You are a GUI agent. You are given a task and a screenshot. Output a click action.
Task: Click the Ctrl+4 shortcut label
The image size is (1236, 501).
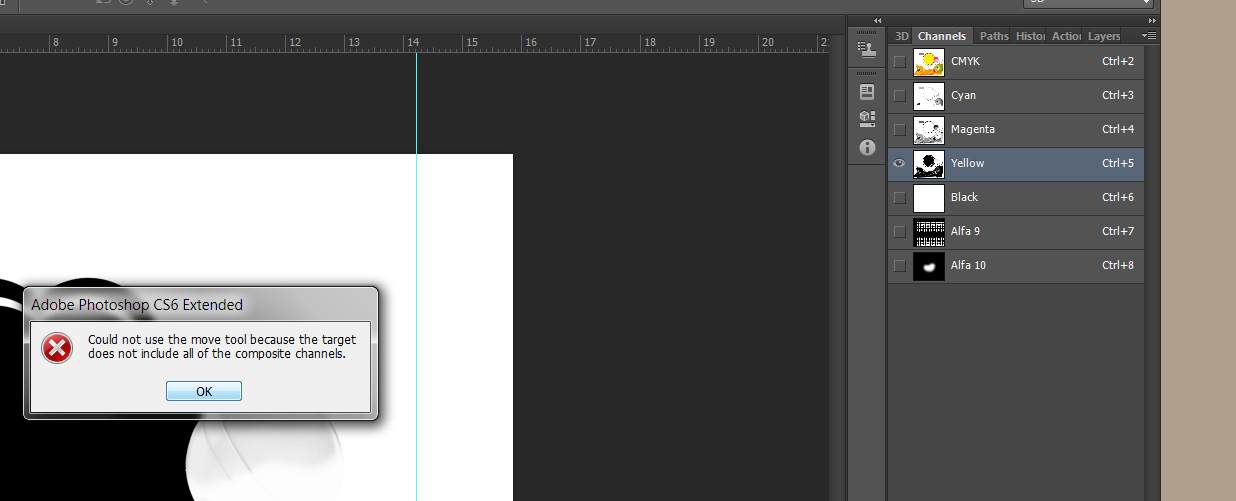[1118, 130]
